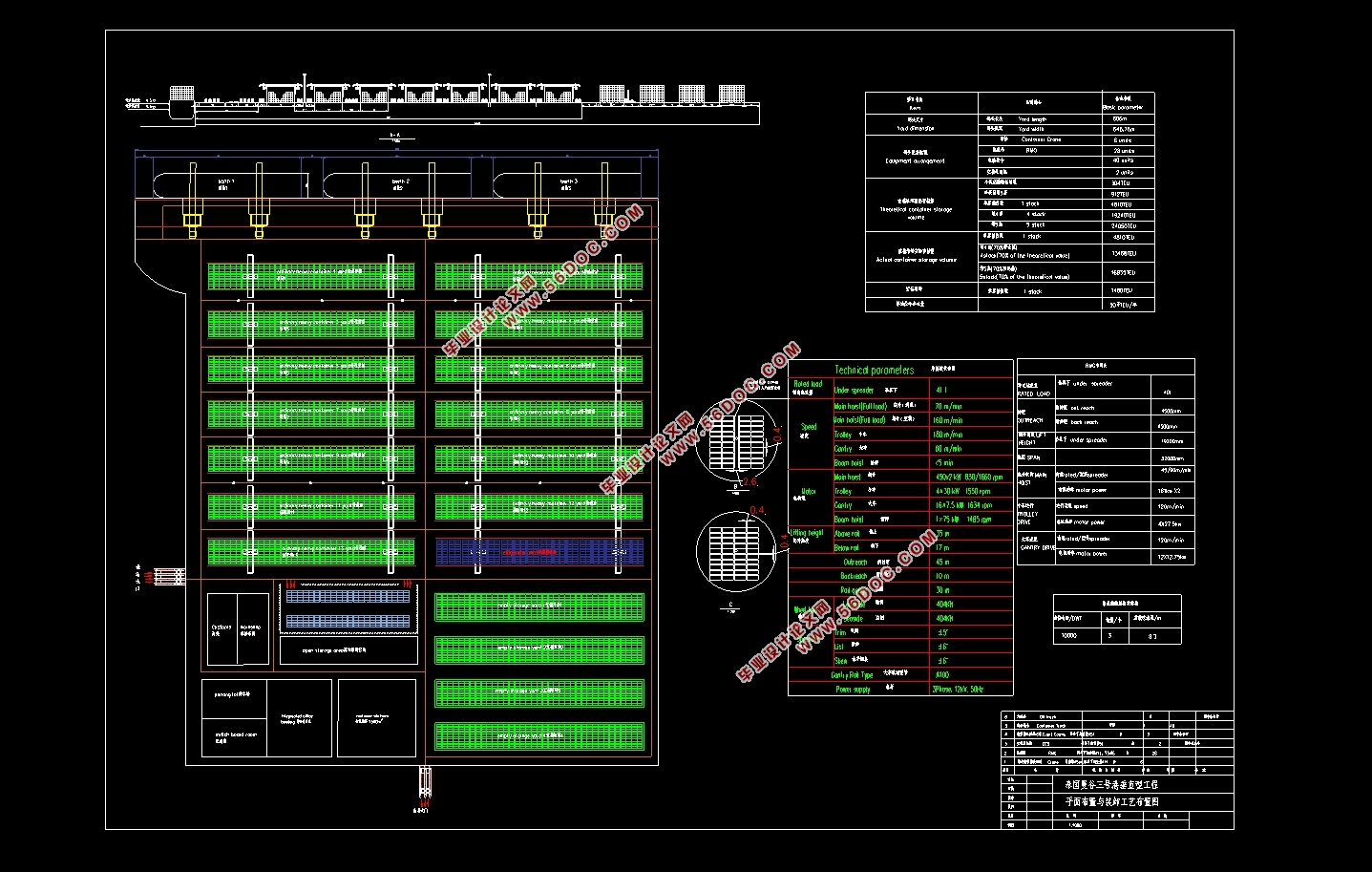
Task: Select the "GANTRY DRIVE" cell in white table
Action: (1035, 543)
